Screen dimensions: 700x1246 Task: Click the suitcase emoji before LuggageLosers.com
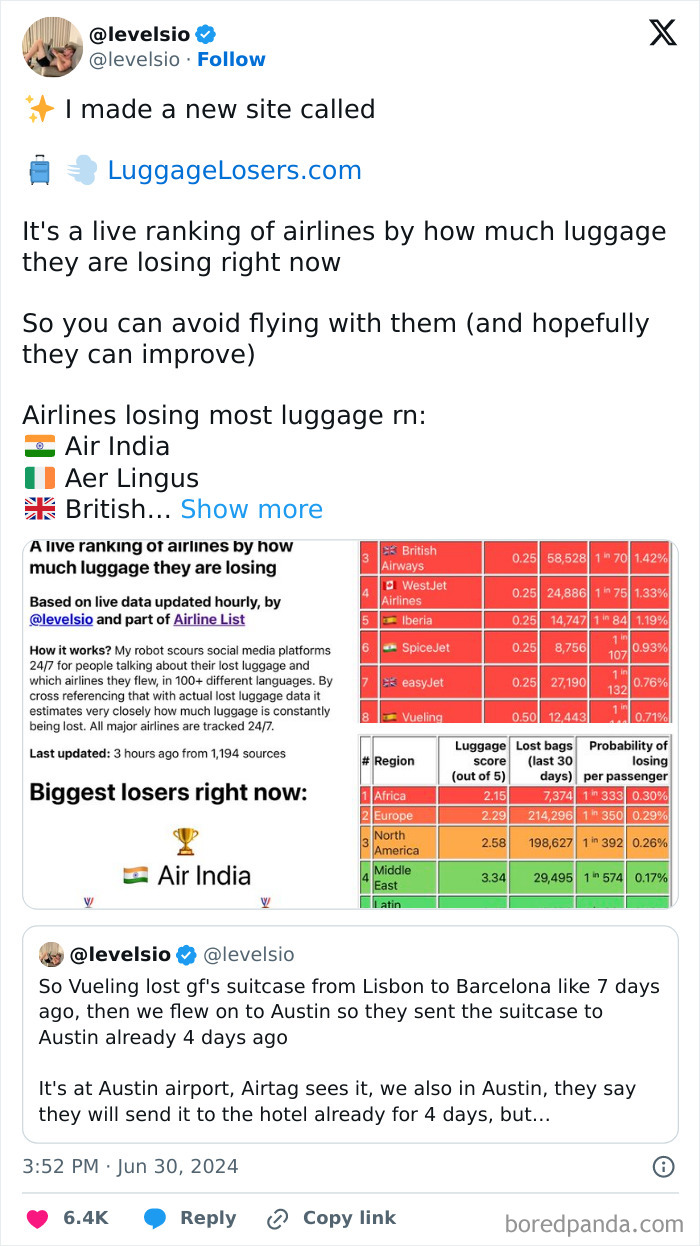click(x=38, y=170)
